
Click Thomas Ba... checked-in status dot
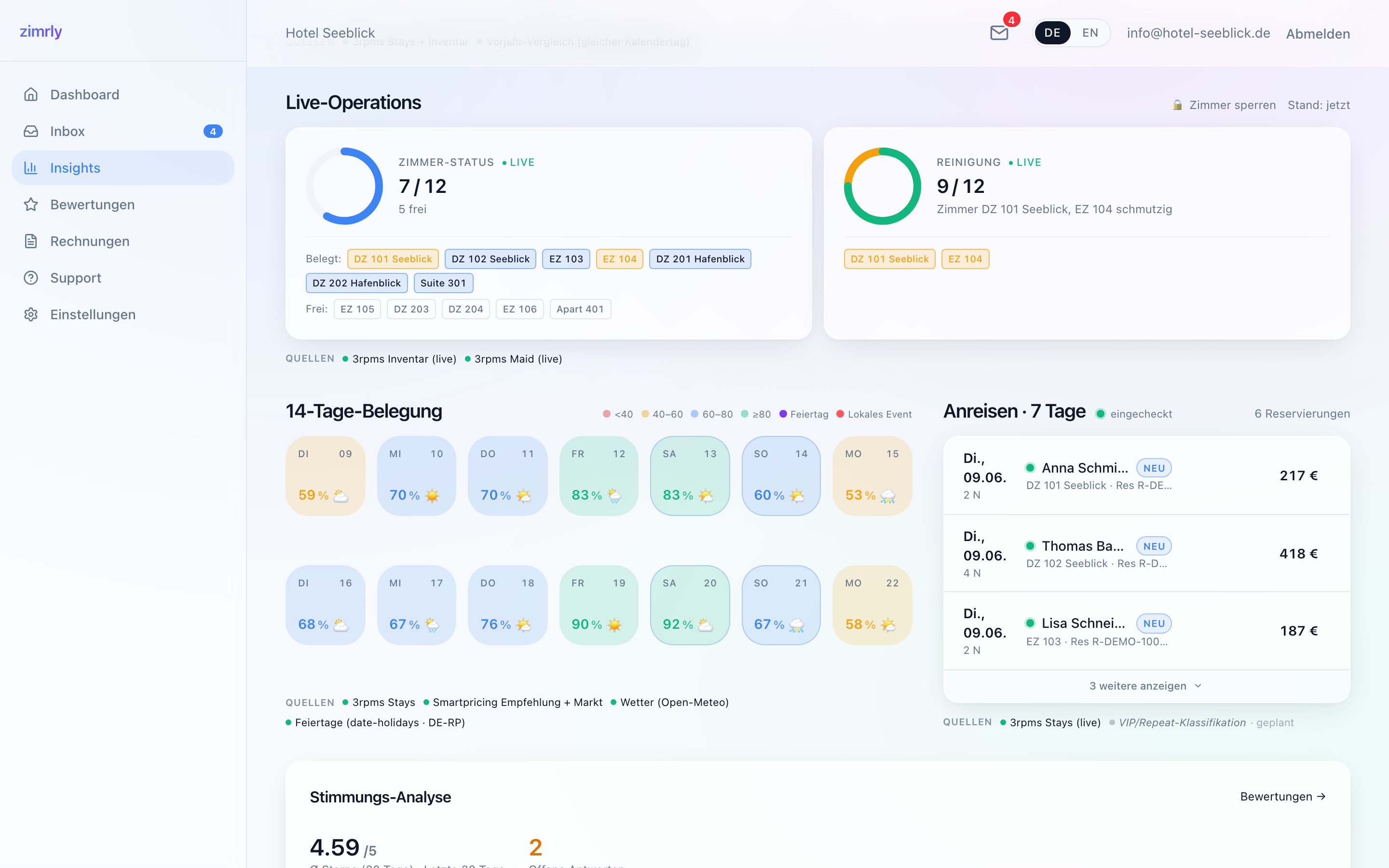tap(1030, 546)
